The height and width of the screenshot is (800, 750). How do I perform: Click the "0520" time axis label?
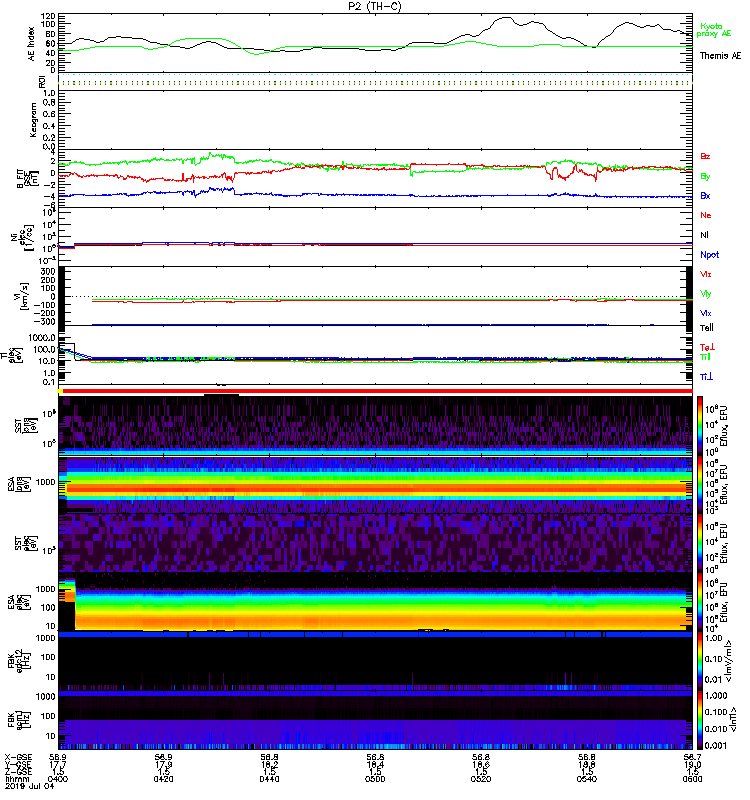481,779
